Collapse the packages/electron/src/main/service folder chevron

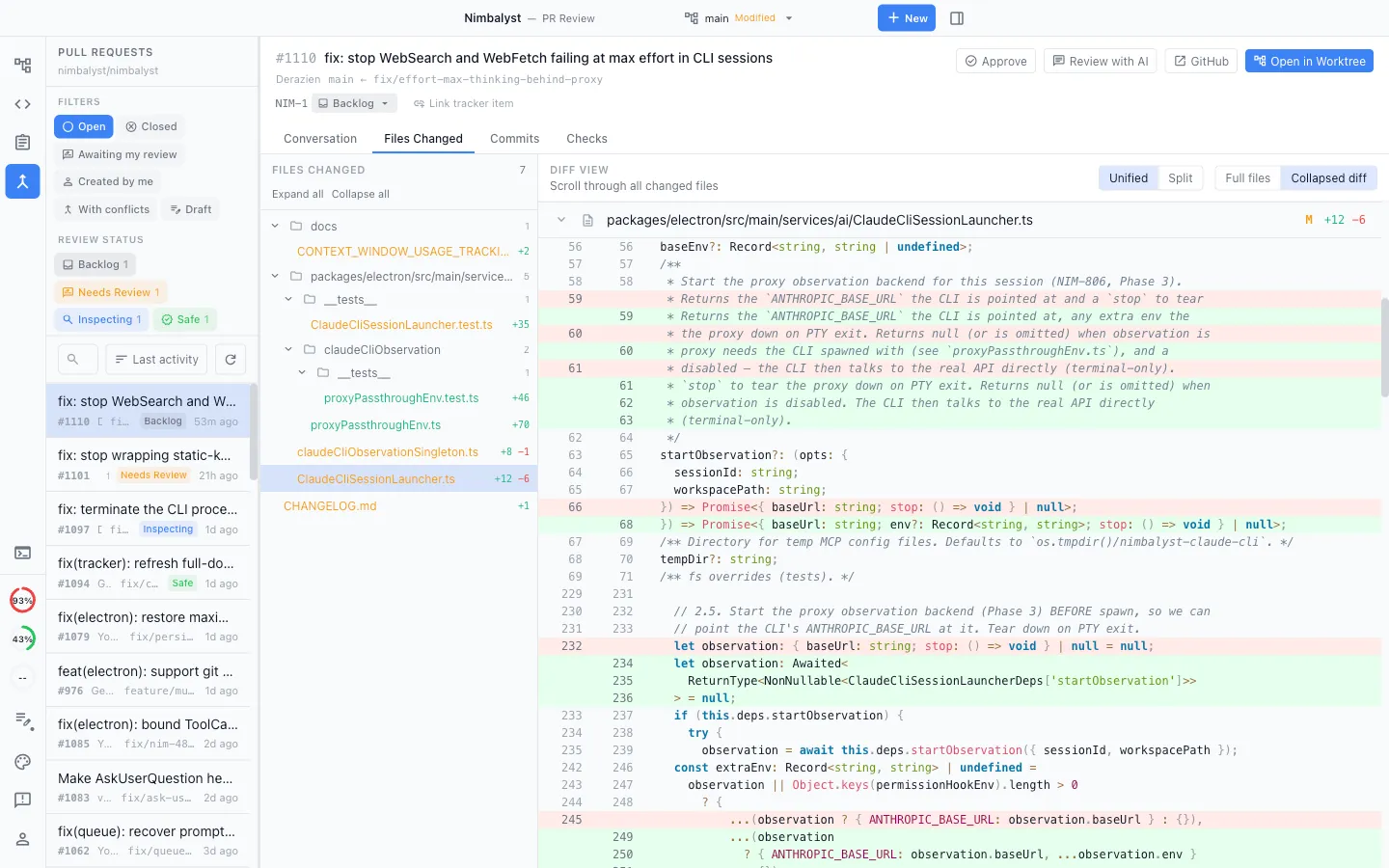pyautogui.click(x=275, y=276)
